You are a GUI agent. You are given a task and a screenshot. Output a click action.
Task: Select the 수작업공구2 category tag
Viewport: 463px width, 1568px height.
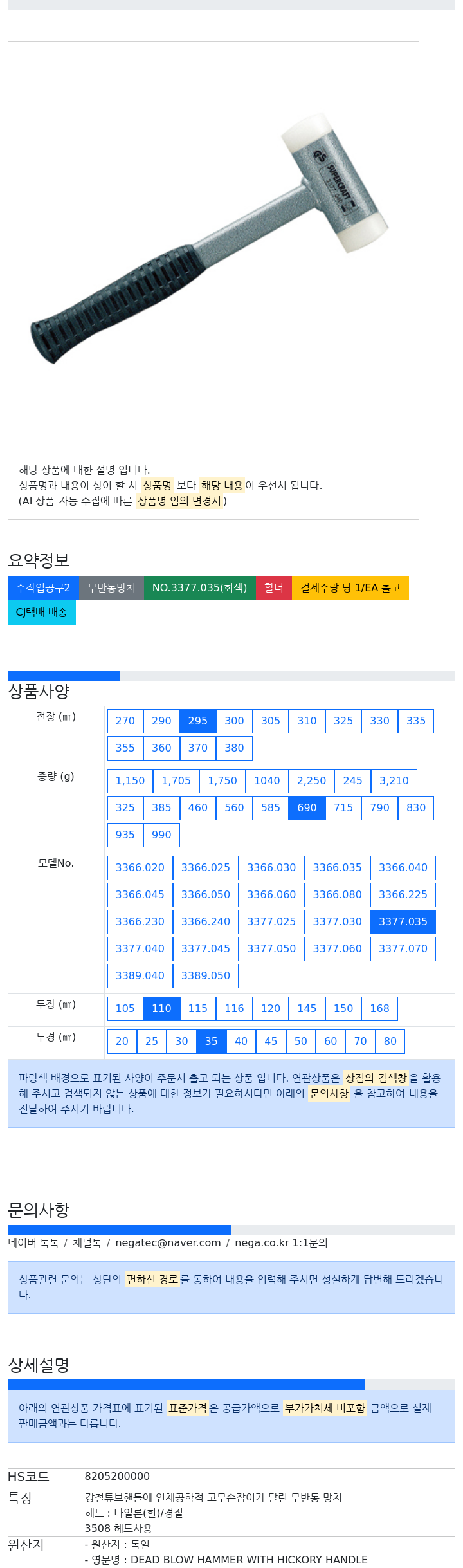[43, 588]
